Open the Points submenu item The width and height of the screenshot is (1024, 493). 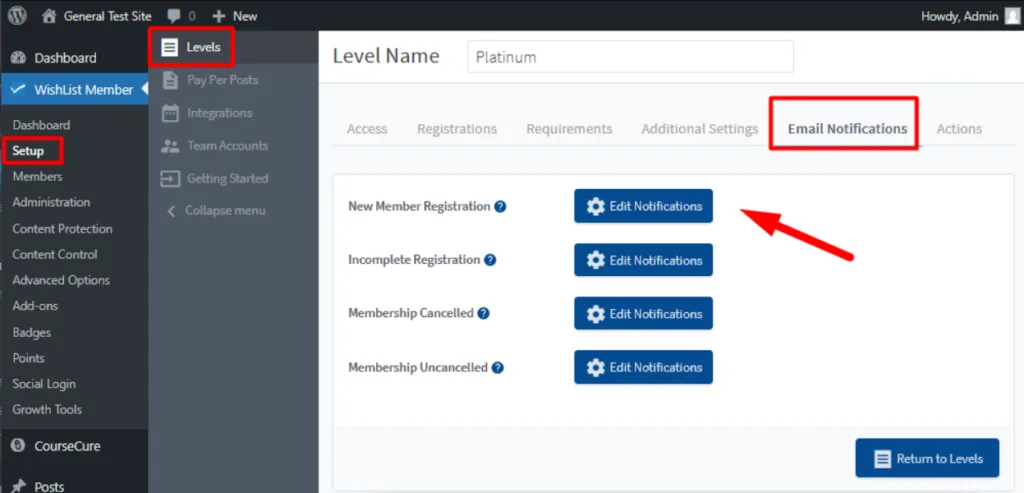pos(28,358)
